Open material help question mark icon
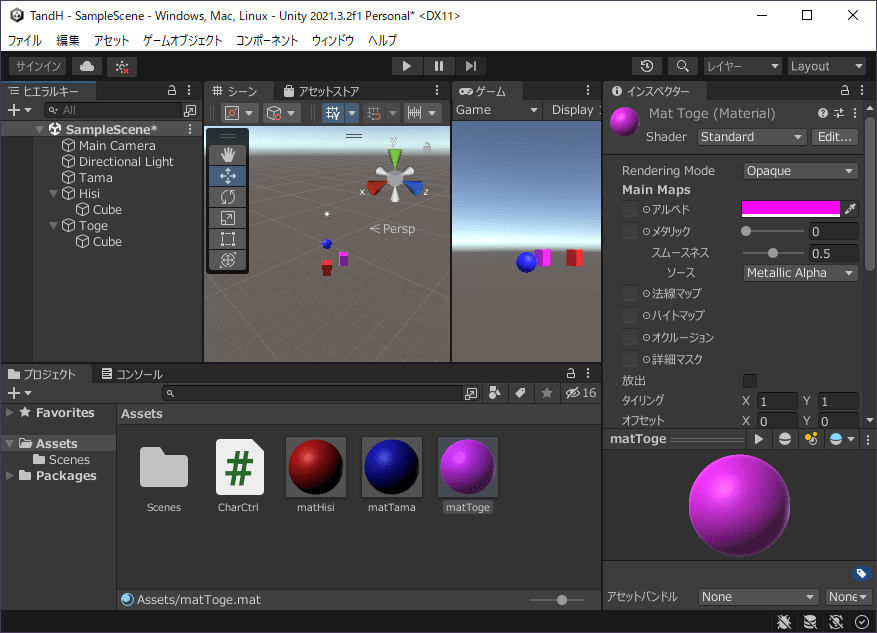The height and width of the screenshot is (633, 877). point(822,114)
